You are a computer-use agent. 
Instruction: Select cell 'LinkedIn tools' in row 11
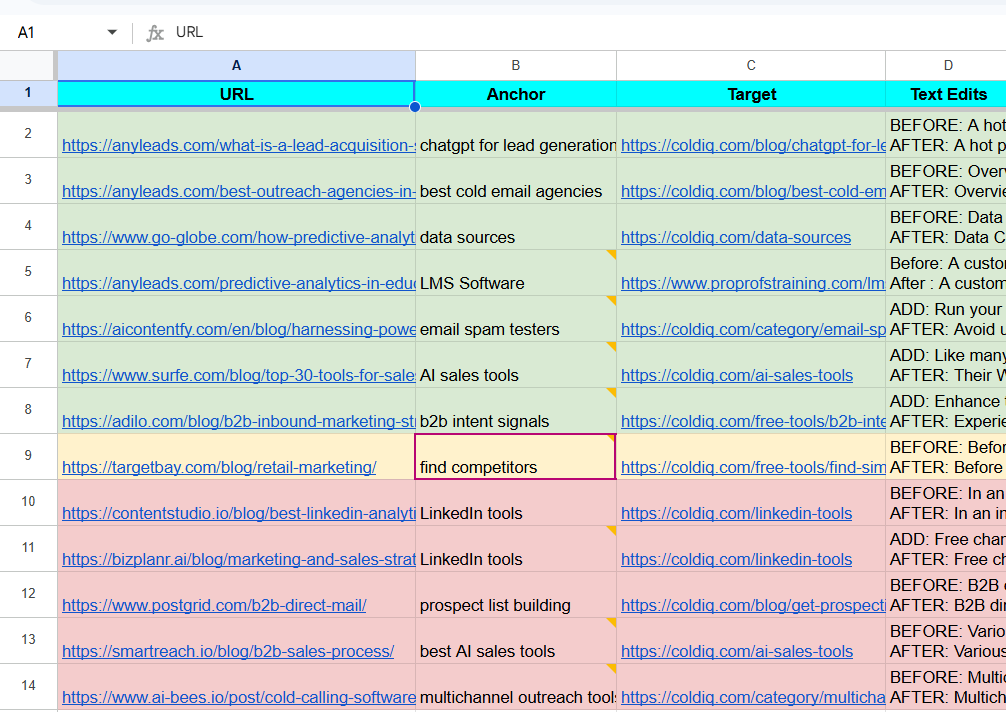[x=516, y=548]
